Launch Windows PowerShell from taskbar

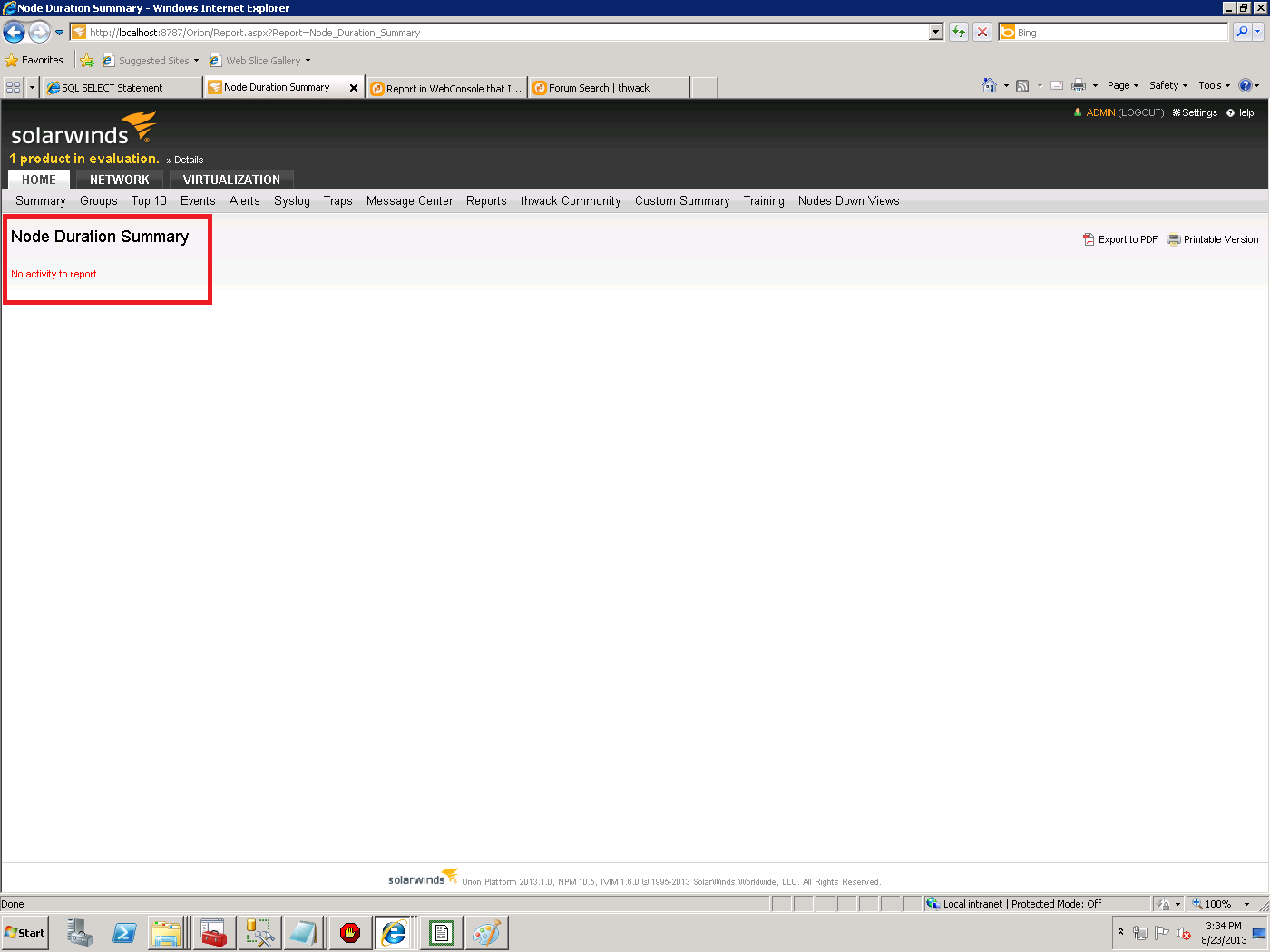pyautogui.click(x=124, y=932)
